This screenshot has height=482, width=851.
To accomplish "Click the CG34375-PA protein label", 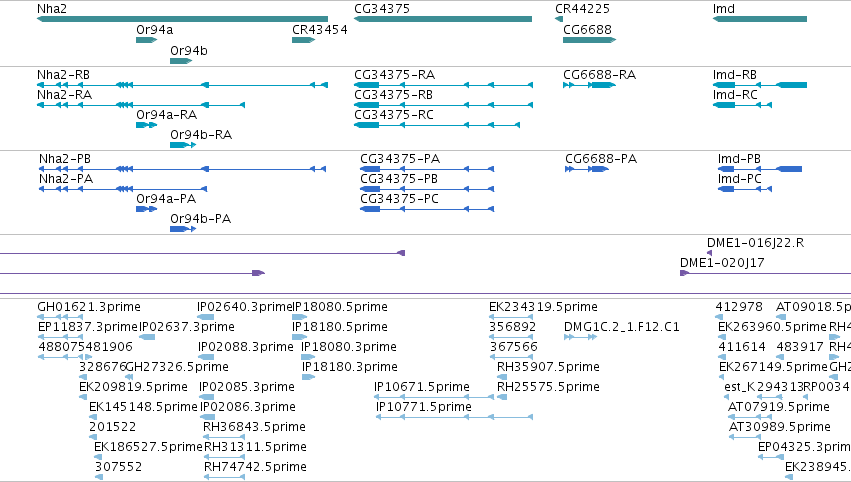I will tap(401, 159).
